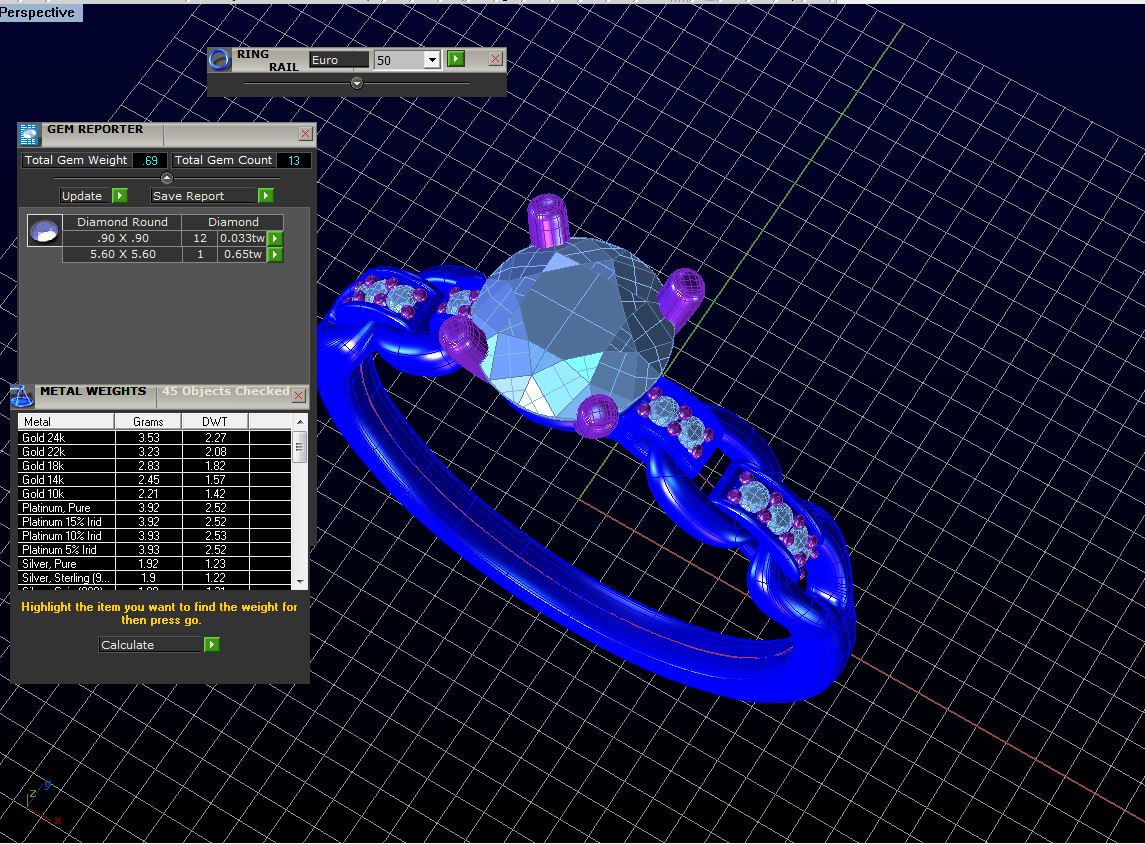
Task: Click green arrow for 5.60 X 5.60 diamond row
Action: [275, 255]
